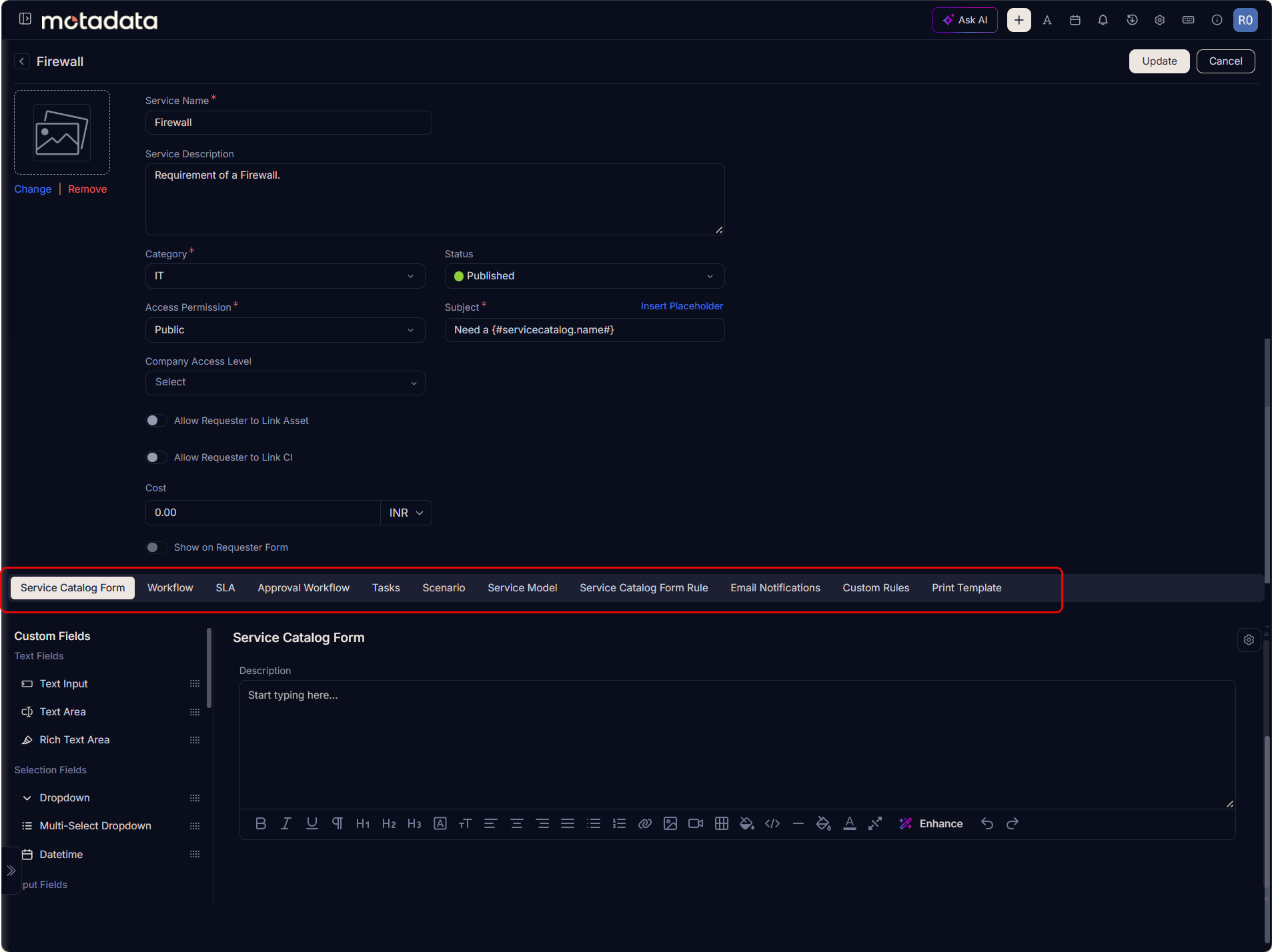Open the INR currency dropdown
This screenshot has height=952, width=1272.
tap(406, 513)
